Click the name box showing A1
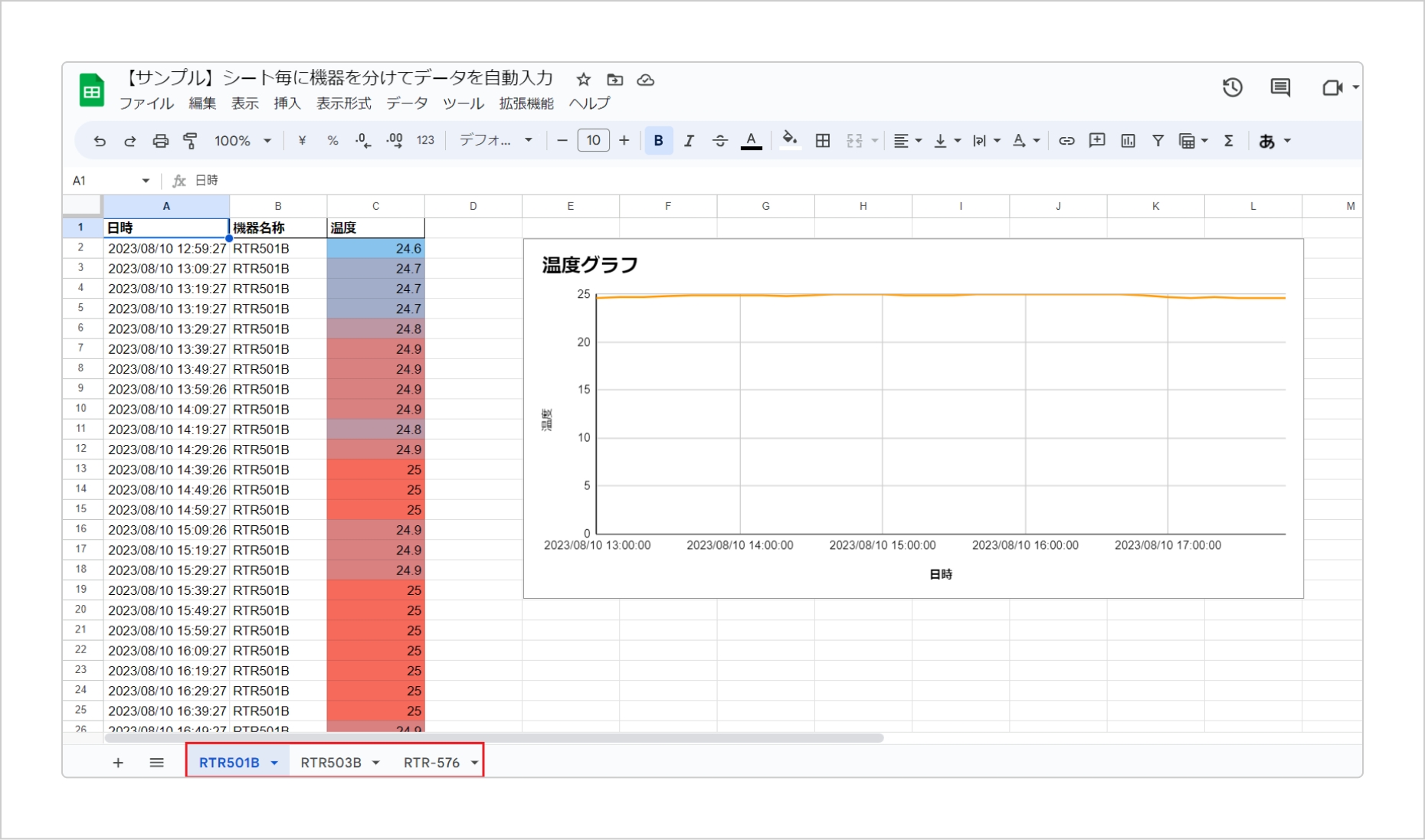 tap(111, 181)
